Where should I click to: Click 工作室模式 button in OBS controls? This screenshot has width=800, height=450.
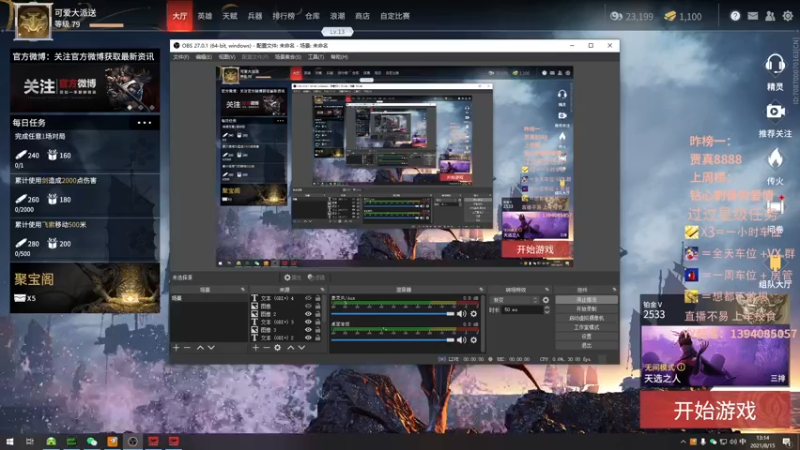(x=586, y=327)
